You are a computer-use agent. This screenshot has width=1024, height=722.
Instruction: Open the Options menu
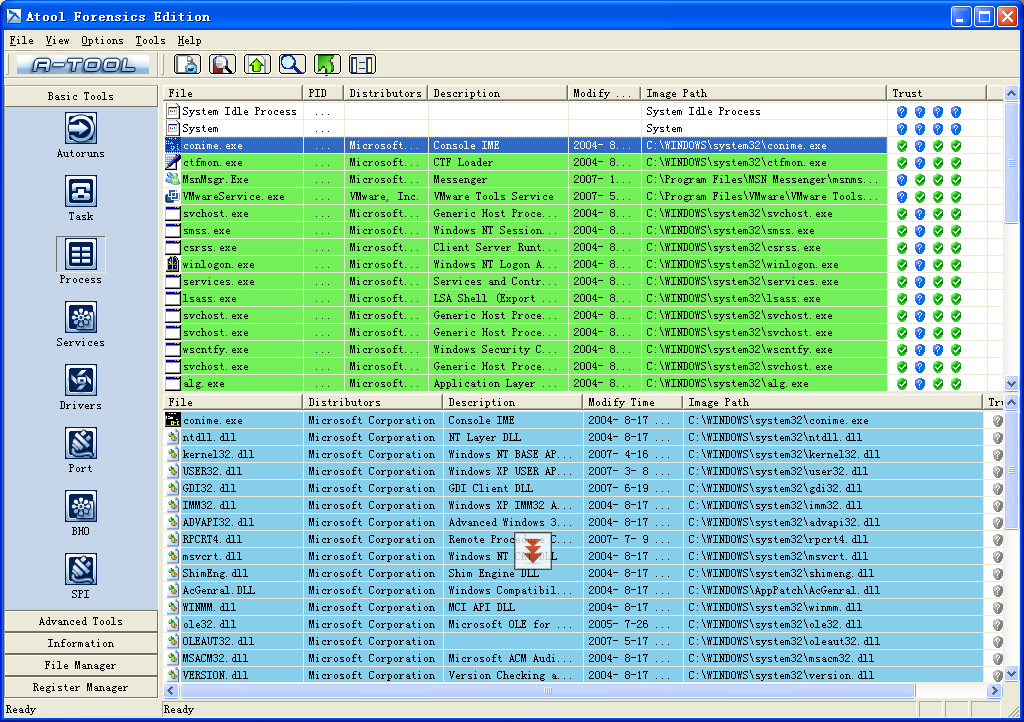[x=102, y=40]
